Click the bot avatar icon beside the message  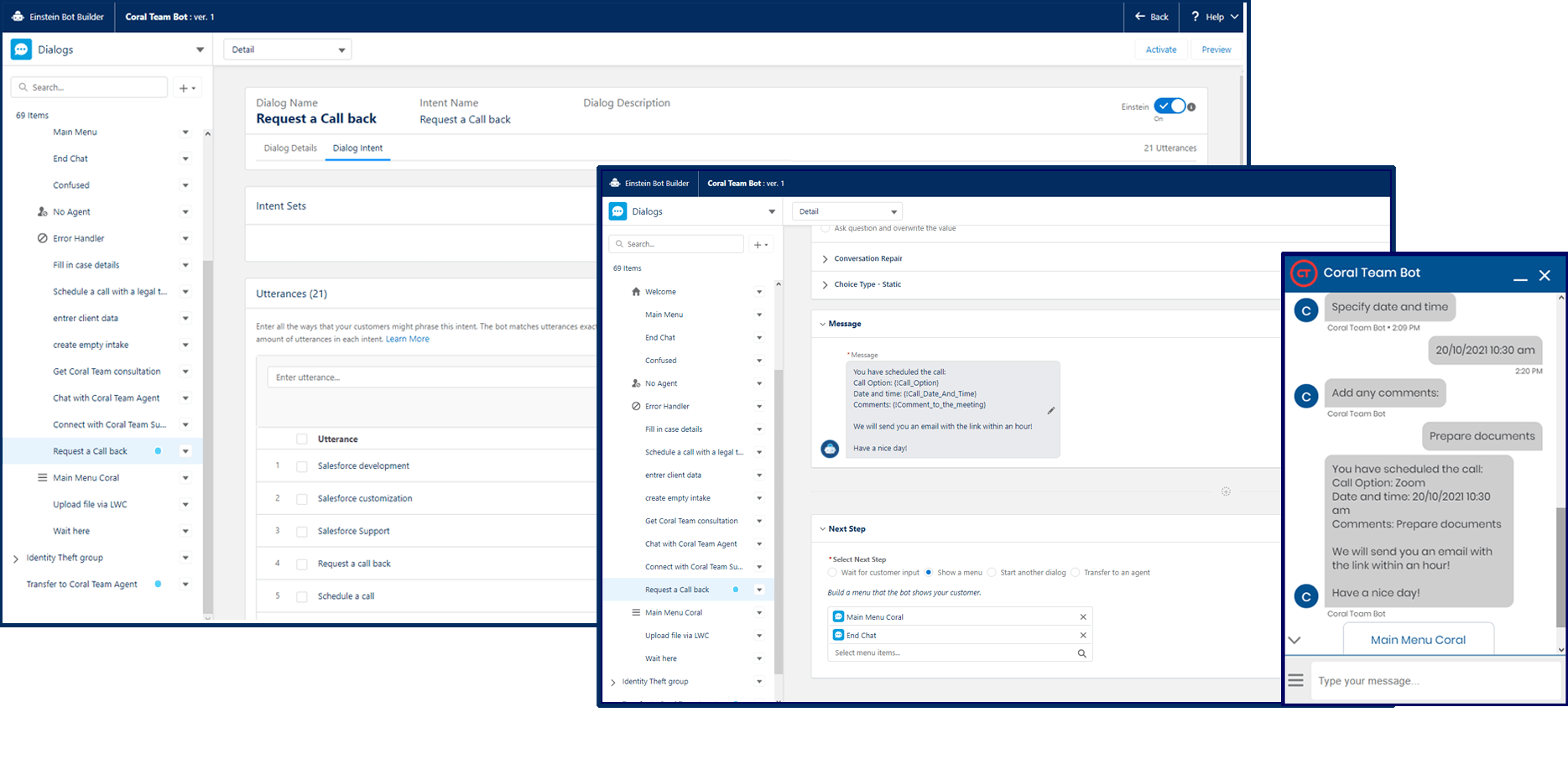pyautogui.click(x=830, y=449)
